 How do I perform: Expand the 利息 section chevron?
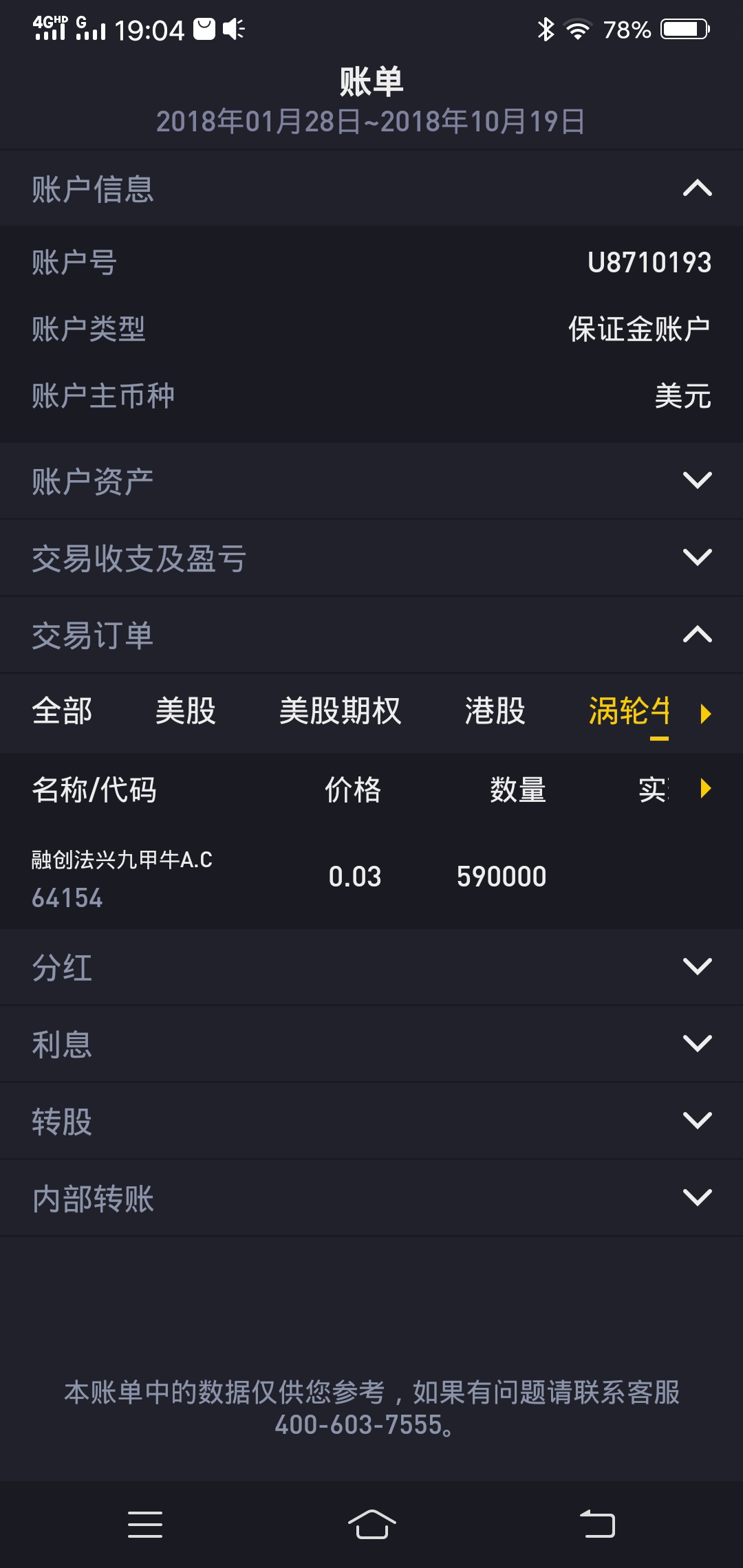point(697,1044)
